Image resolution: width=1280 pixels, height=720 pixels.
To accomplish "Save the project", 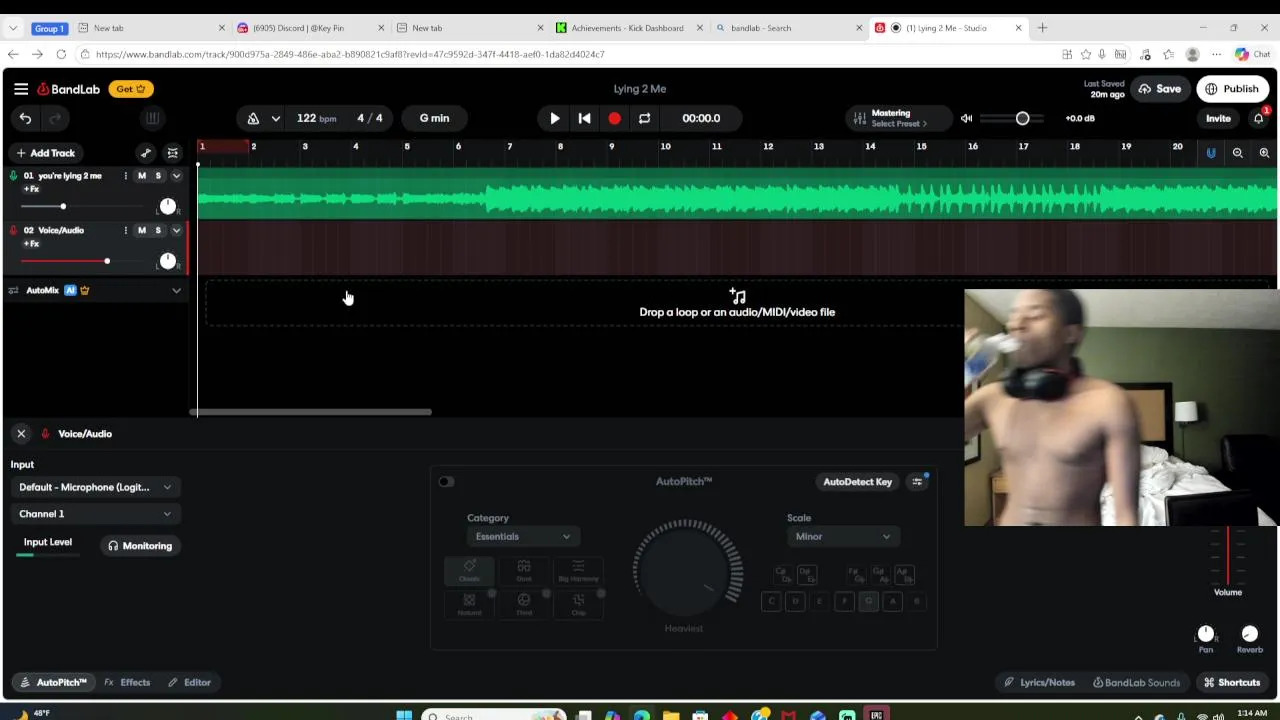I will click(1159, 89).
